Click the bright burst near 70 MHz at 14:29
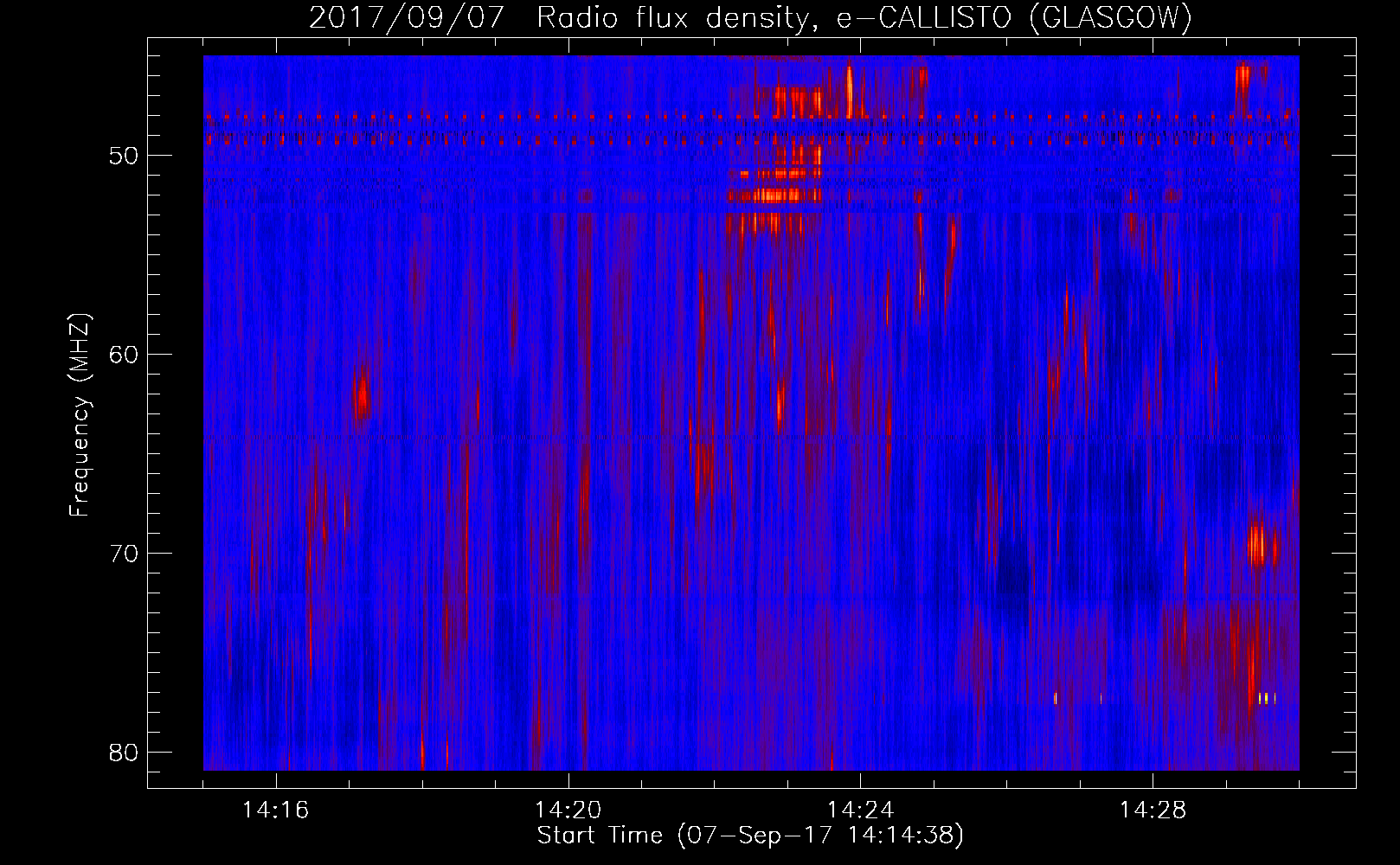 [1257, 545]
